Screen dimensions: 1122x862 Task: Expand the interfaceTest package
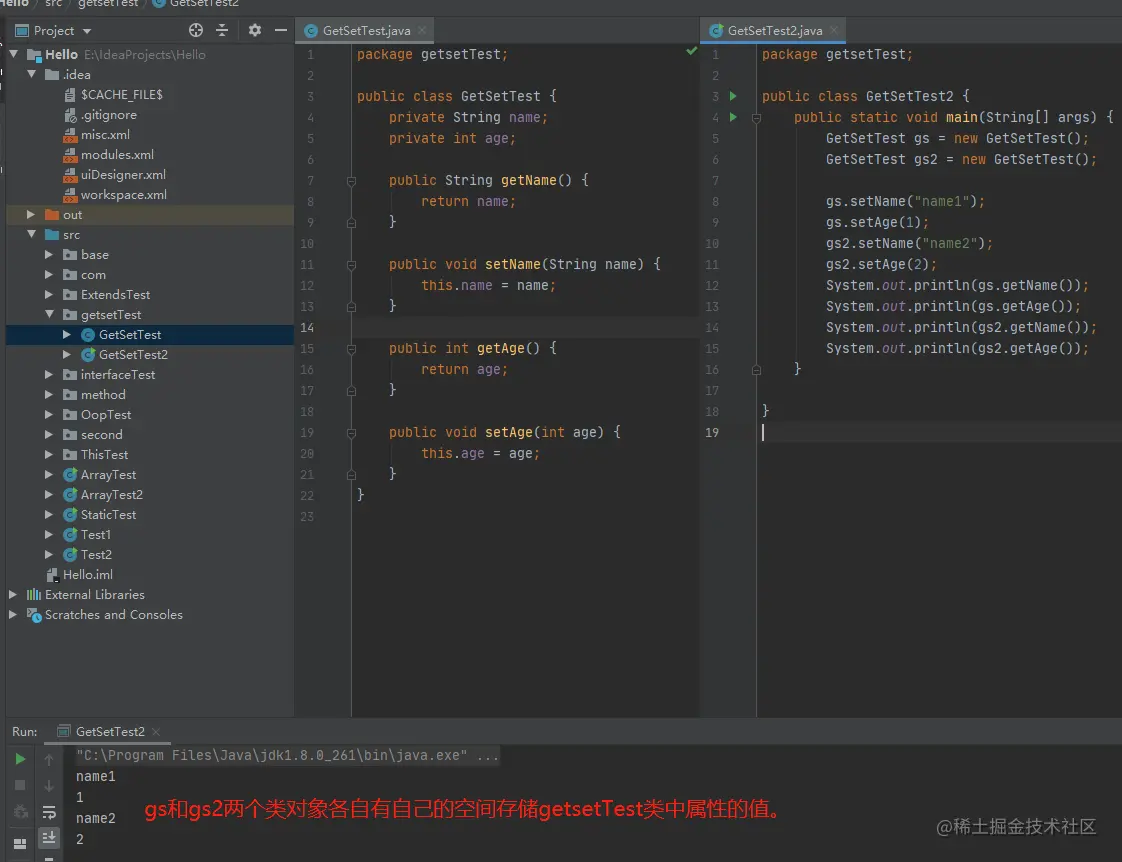49,374
